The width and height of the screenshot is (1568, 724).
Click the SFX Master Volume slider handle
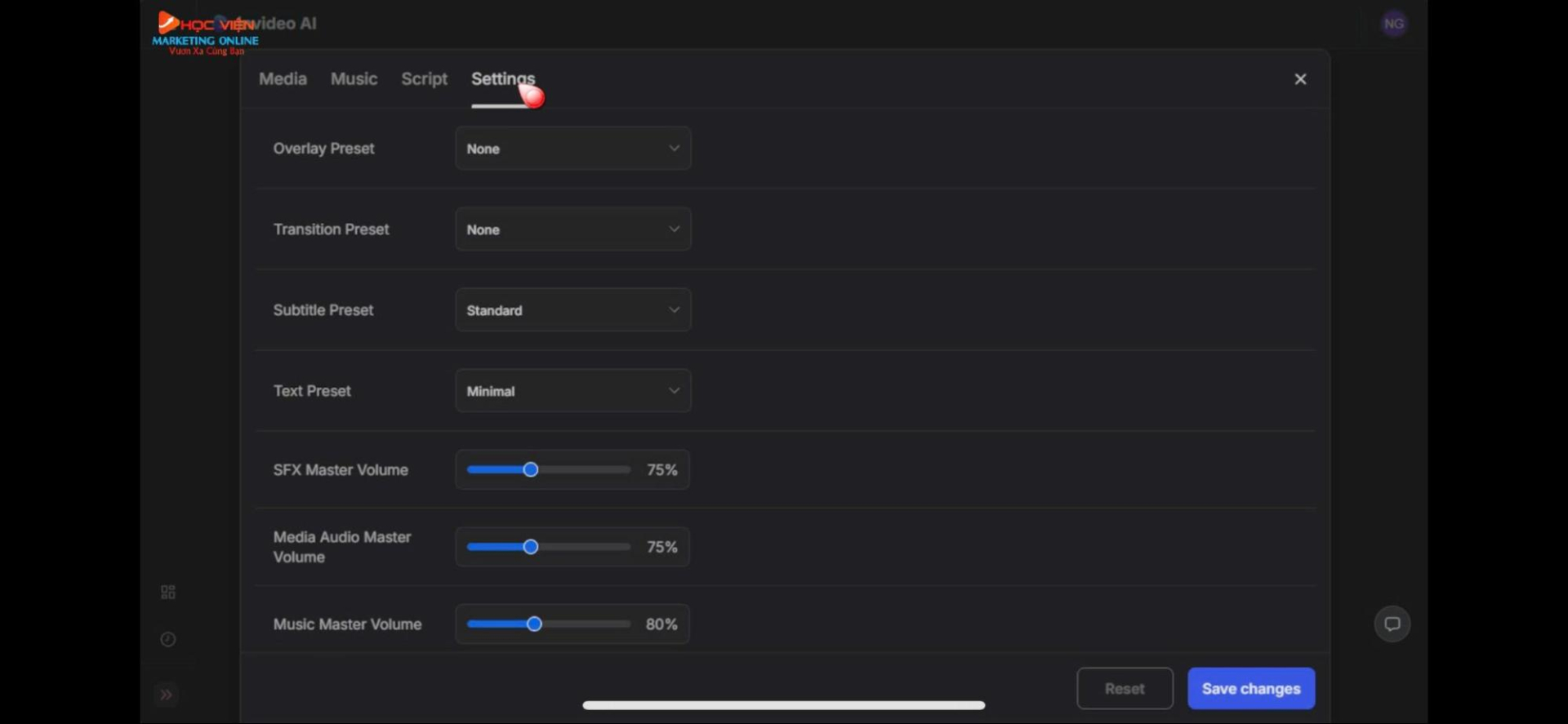tap(531, 470)
